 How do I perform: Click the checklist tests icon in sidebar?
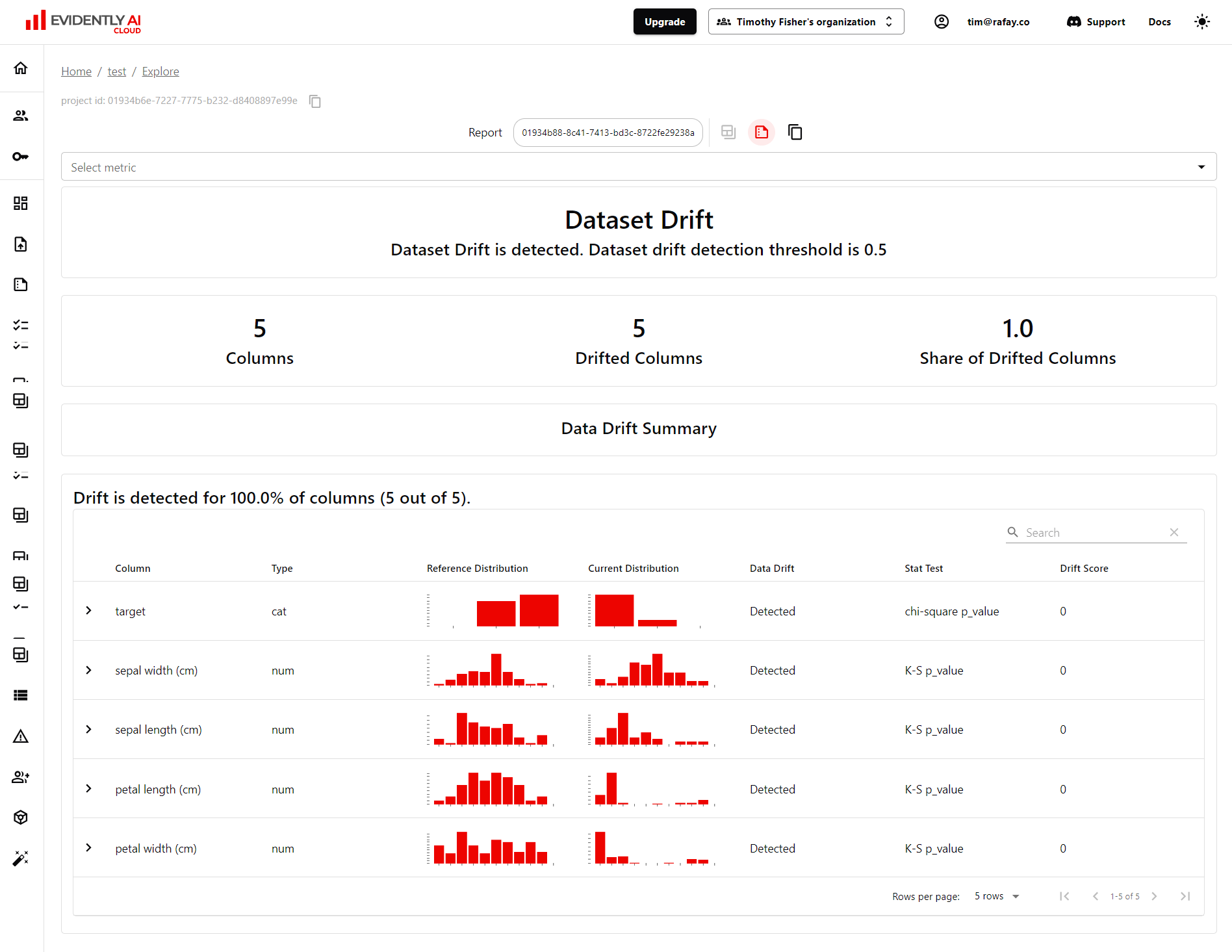(x=21, y=325)
